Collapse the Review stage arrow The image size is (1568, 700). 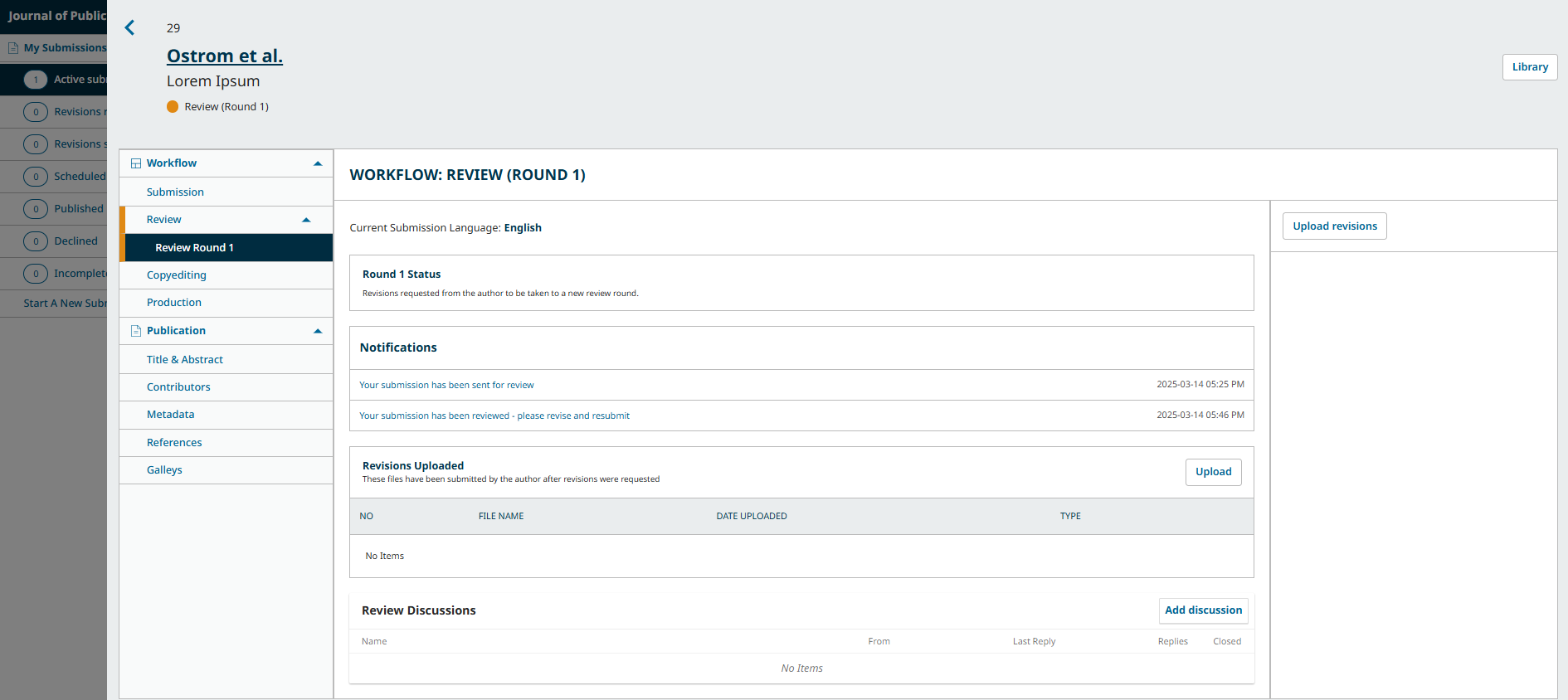(306, 220)
